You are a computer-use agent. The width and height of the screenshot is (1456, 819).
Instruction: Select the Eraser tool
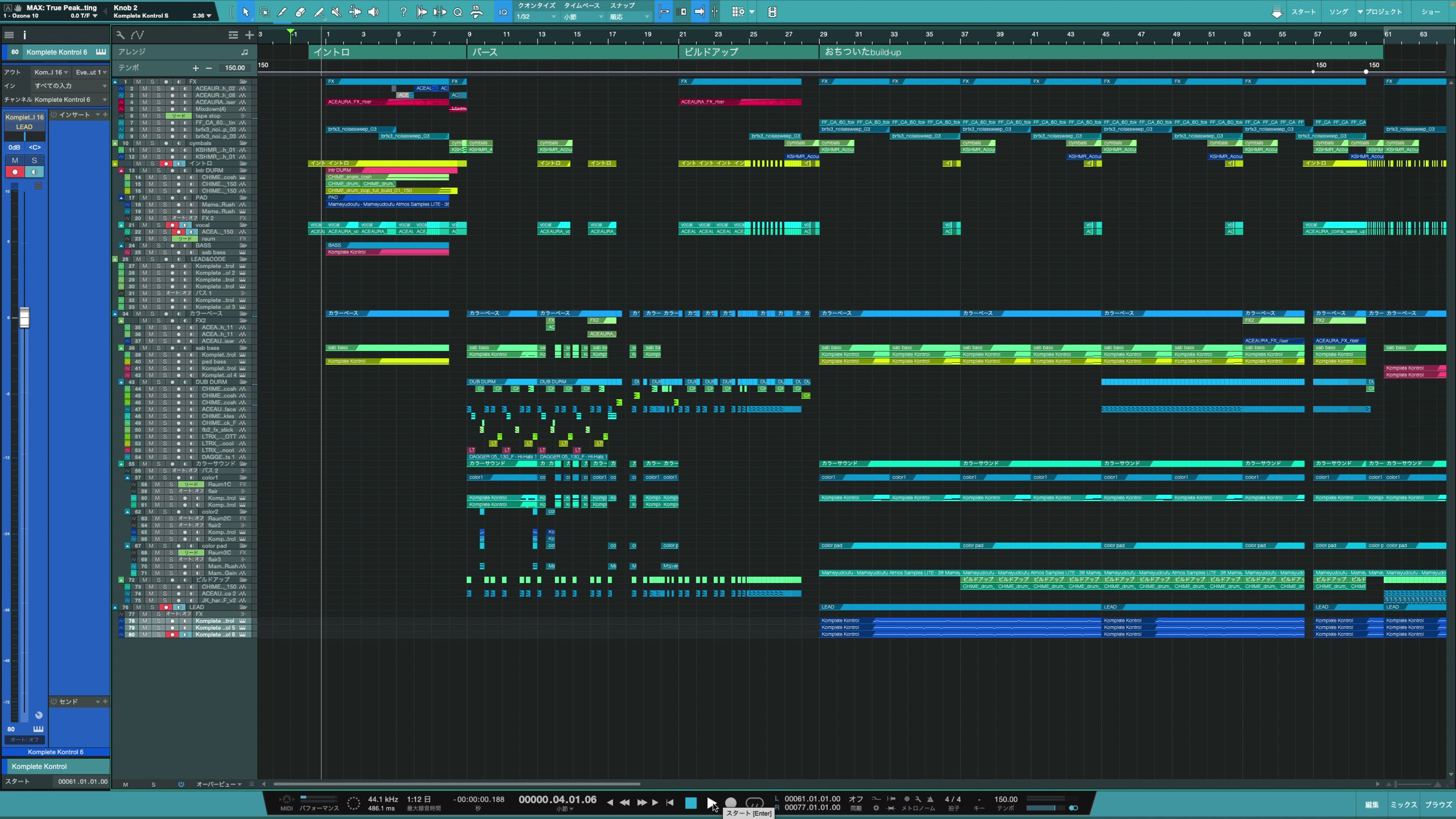[x=300, y=12]
